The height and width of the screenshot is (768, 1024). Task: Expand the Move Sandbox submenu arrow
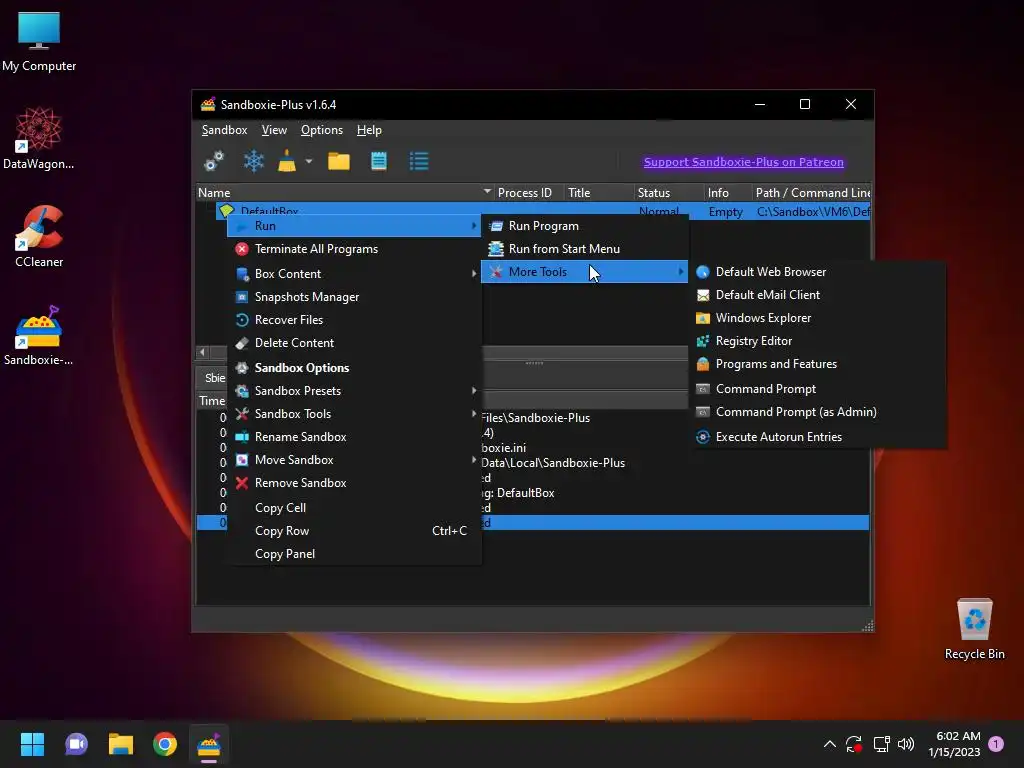point(473,460)
